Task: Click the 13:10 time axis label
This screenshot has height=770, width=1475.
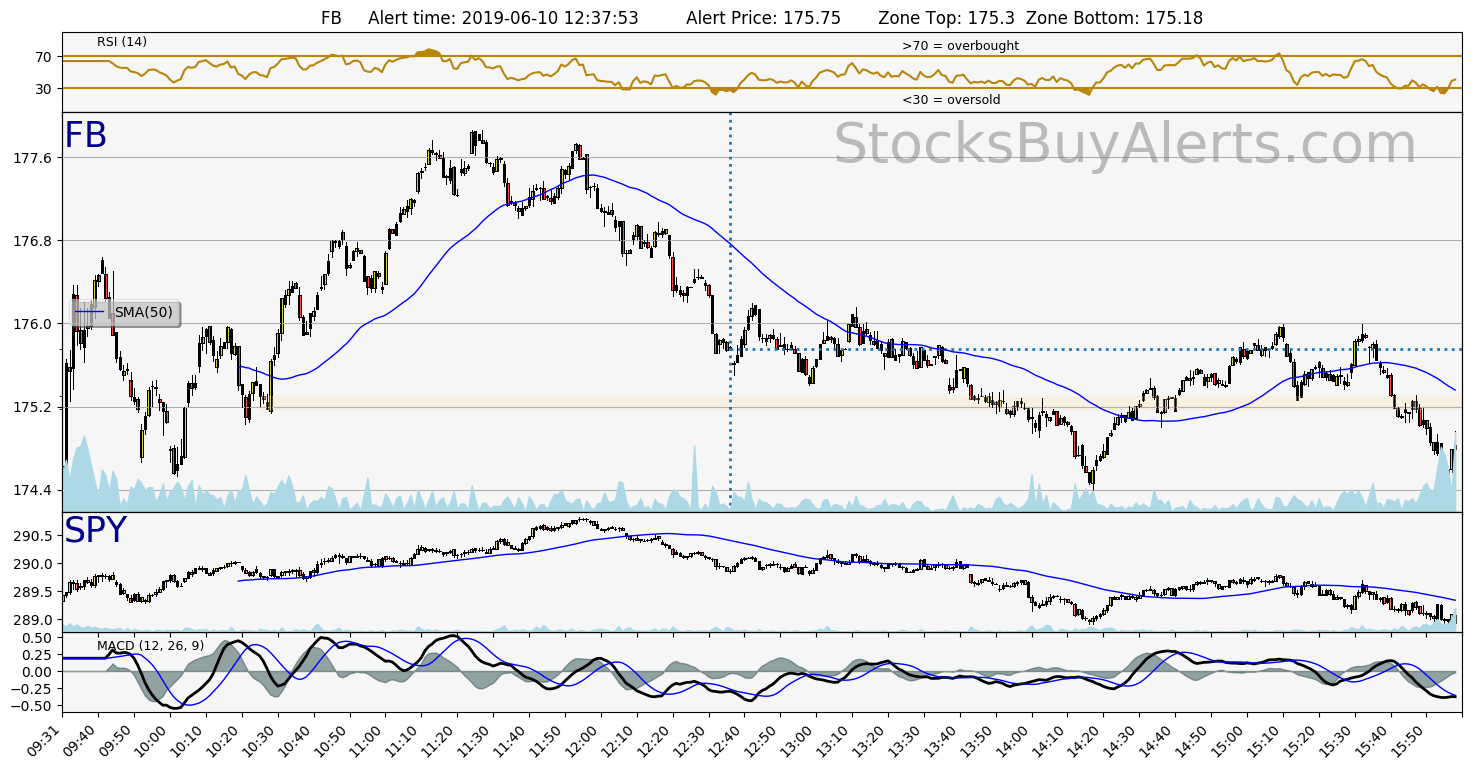Action: point(832,740)
